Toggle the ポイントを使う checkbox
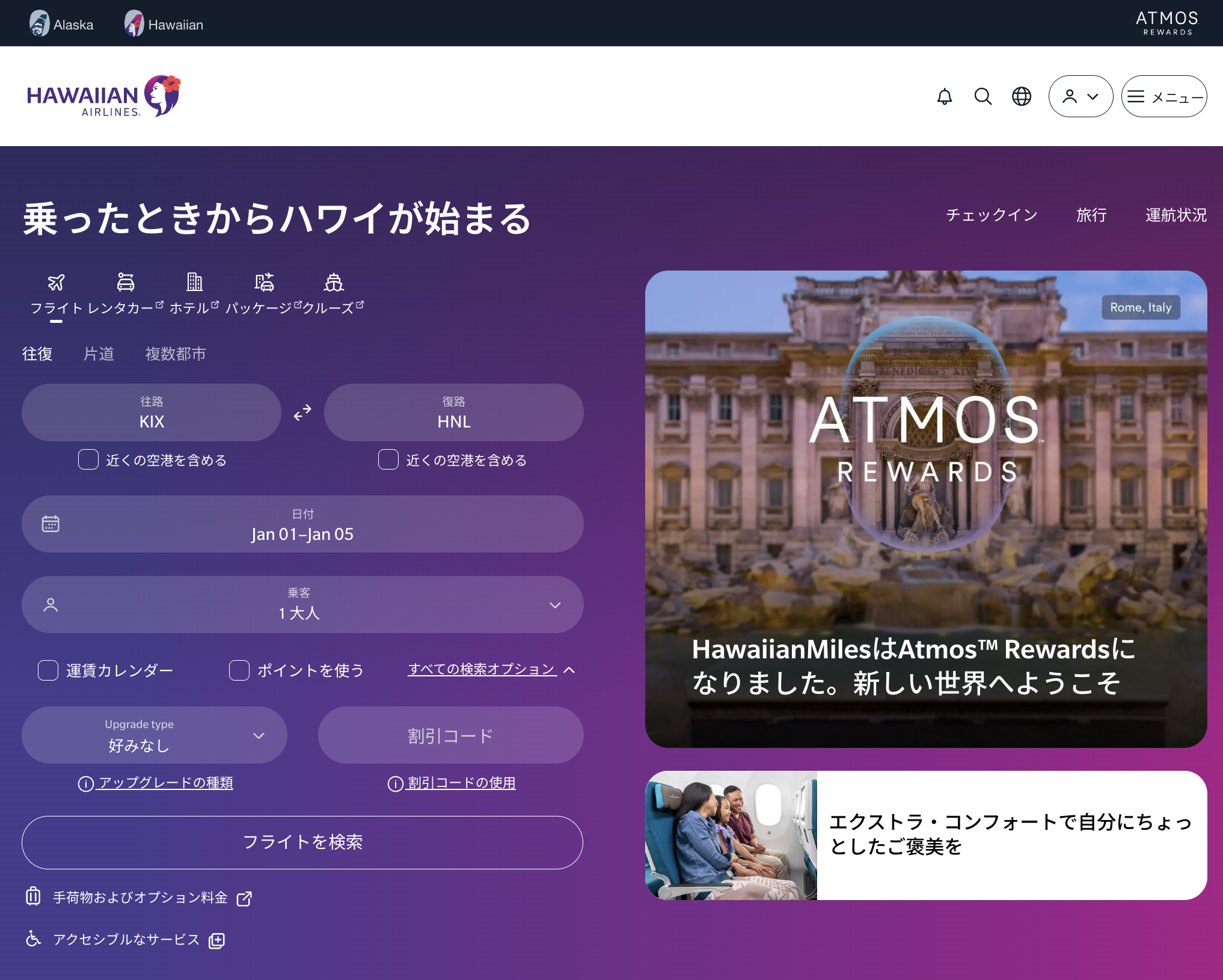This screenshot has width=1223, height=980. coord(239,670)
